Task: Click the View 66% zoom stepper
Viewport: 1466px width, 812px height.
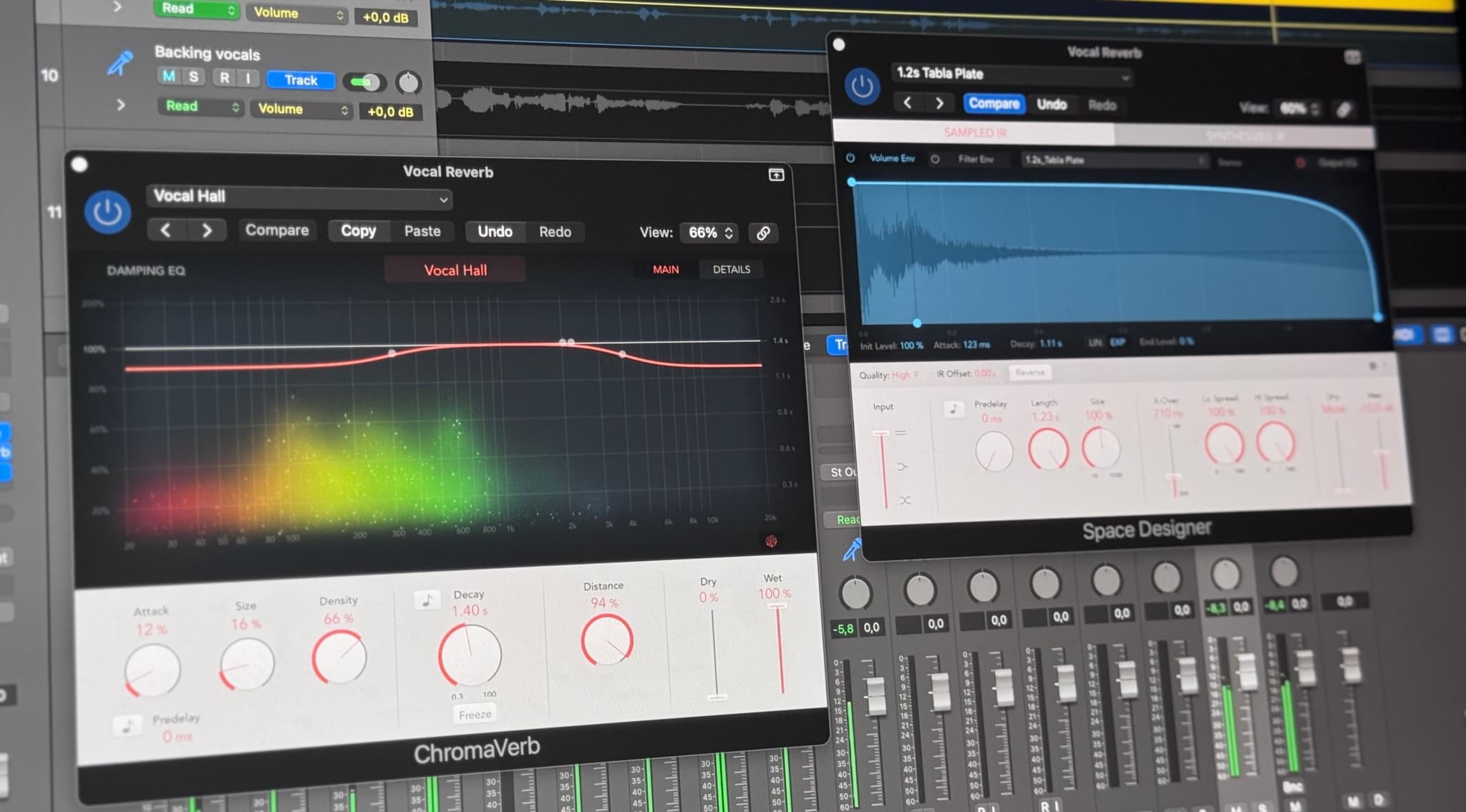Action: [727, 233]
